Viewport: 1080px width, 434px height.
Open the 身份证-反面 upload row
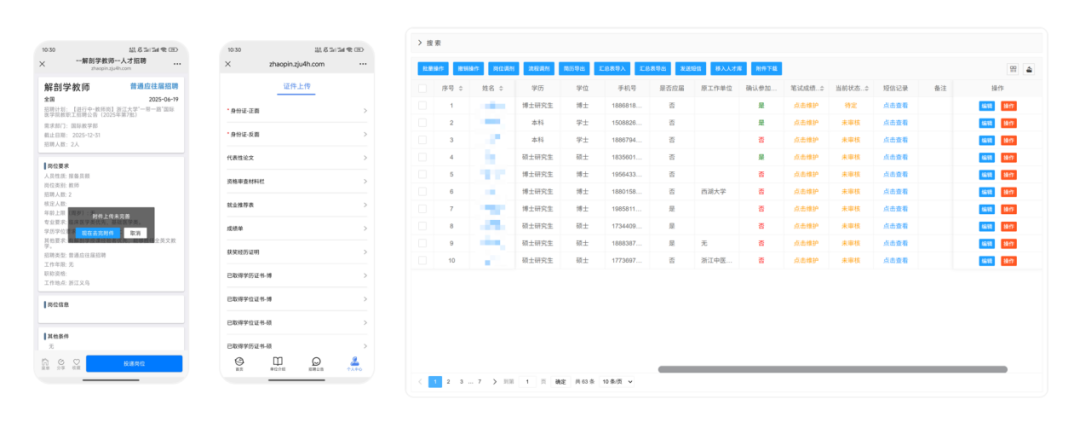point(297,134)
